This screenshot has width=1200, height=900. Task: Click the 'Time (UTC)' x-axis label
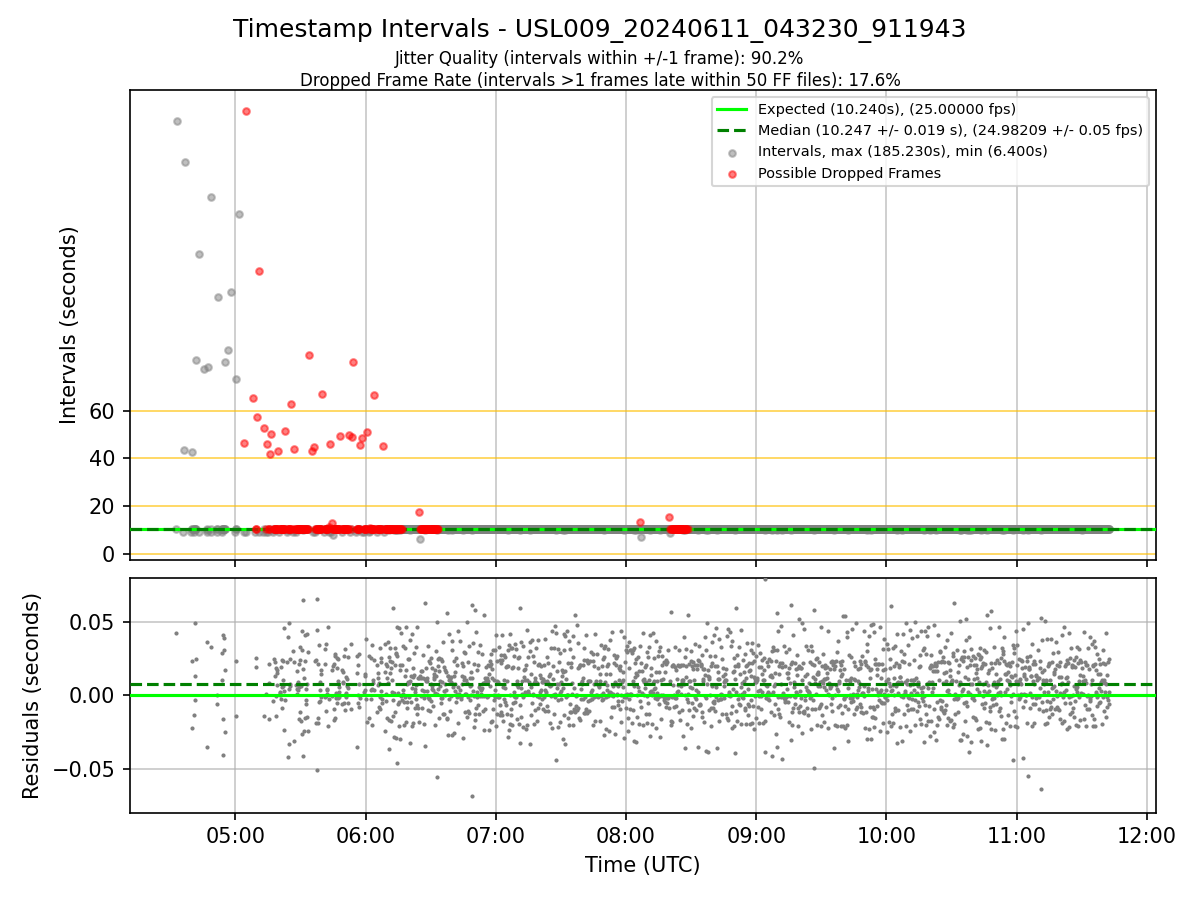(x=642, y=865)
